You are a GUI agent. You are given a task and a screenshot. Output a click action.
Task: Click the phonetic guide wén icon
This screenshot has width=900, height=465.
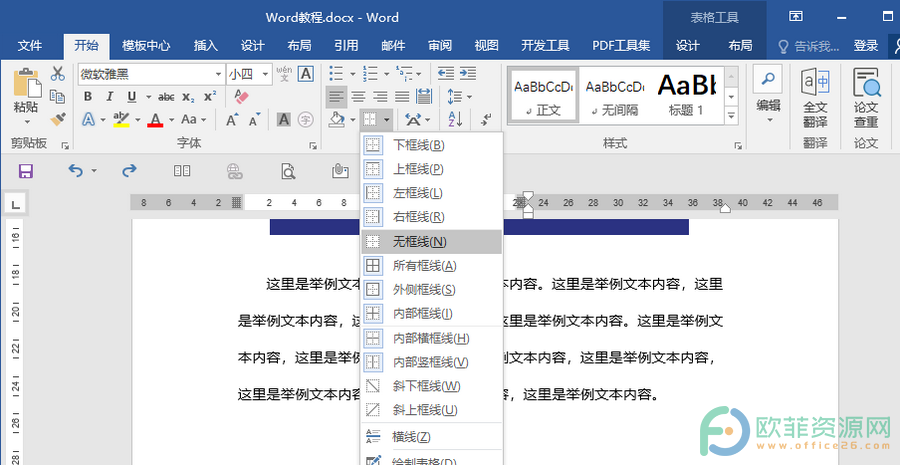click(284, 73)
